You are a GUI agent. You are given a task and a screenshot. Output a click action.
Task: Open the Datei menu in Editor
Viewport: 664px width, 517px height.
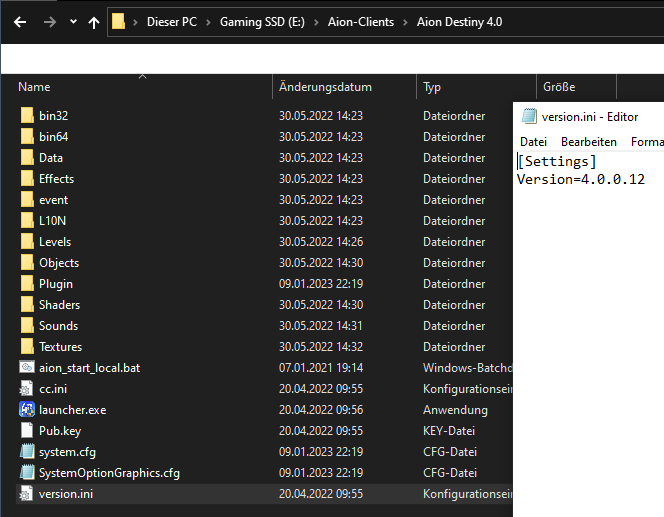(x=534, y=142)
